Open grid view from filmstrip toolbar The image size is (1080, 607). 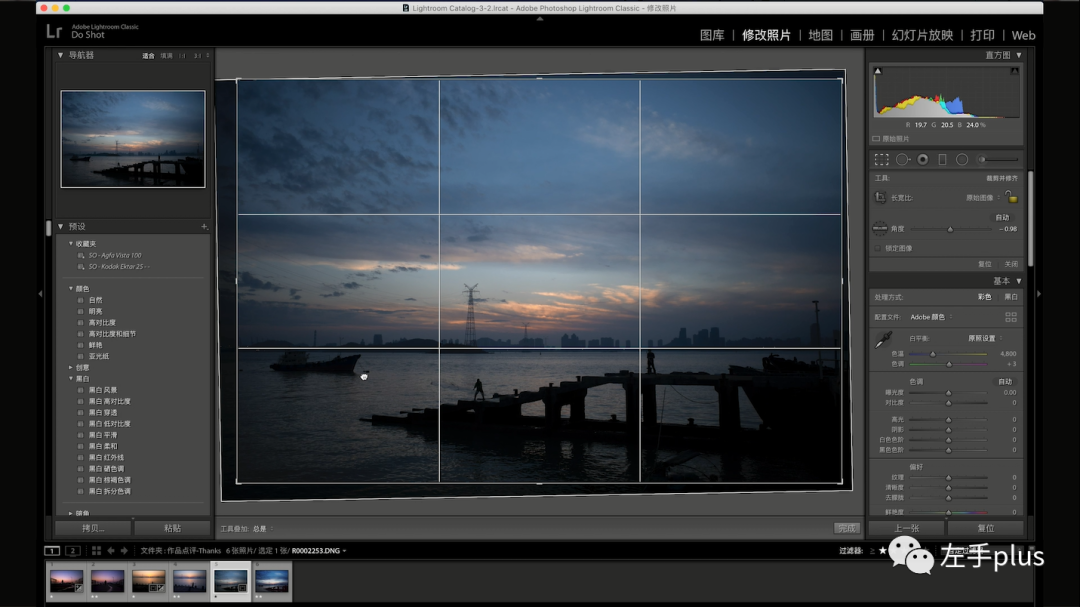point(96,551)
